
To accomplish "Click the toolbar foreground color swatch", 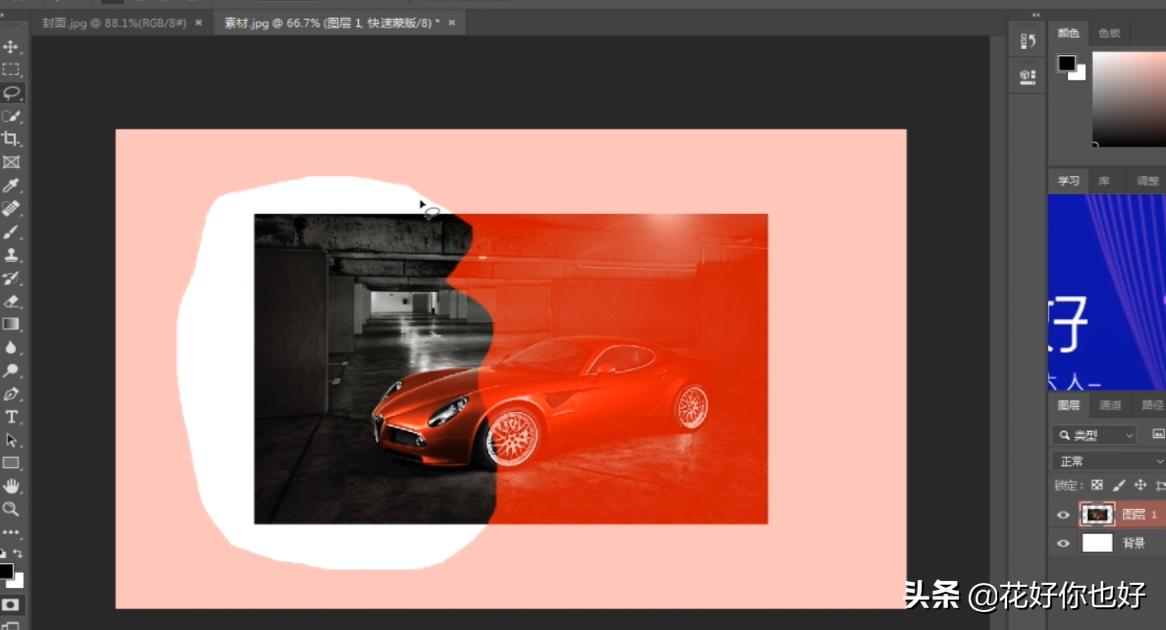I will (x=6, y=570).
